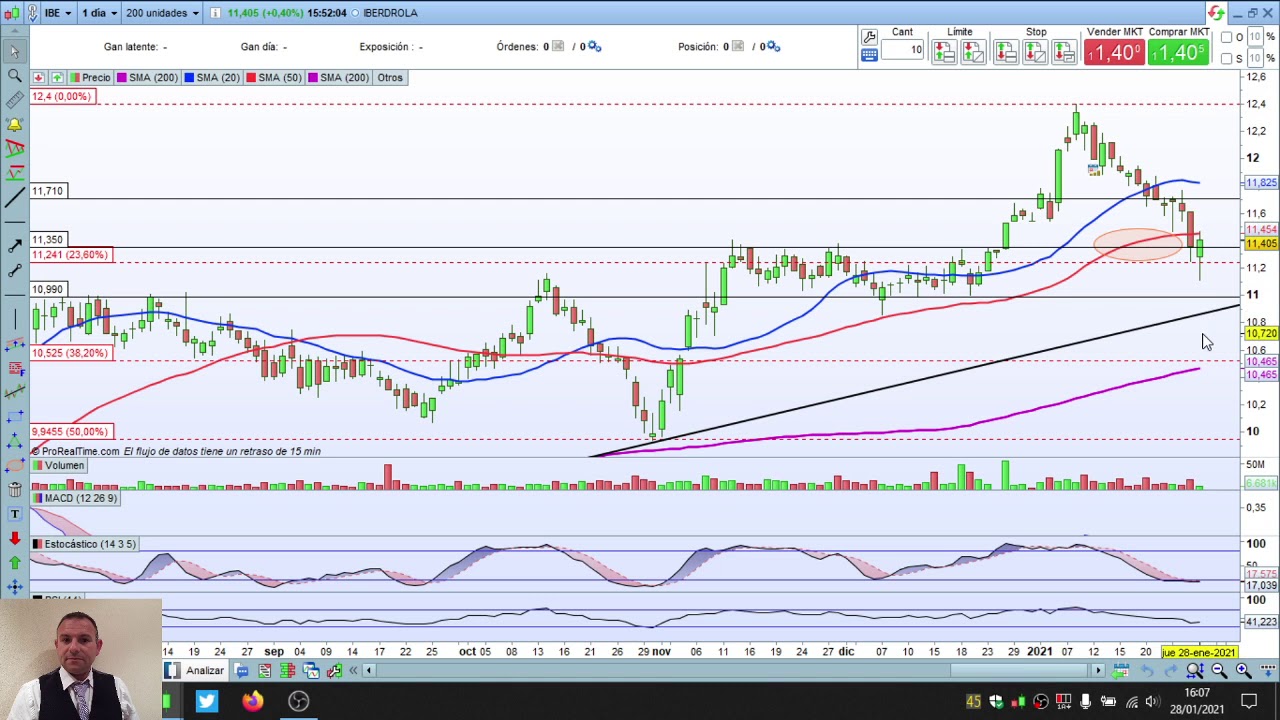Click the Comprar MKT buy button
1280x720 pixels.
coord(1177,52)
